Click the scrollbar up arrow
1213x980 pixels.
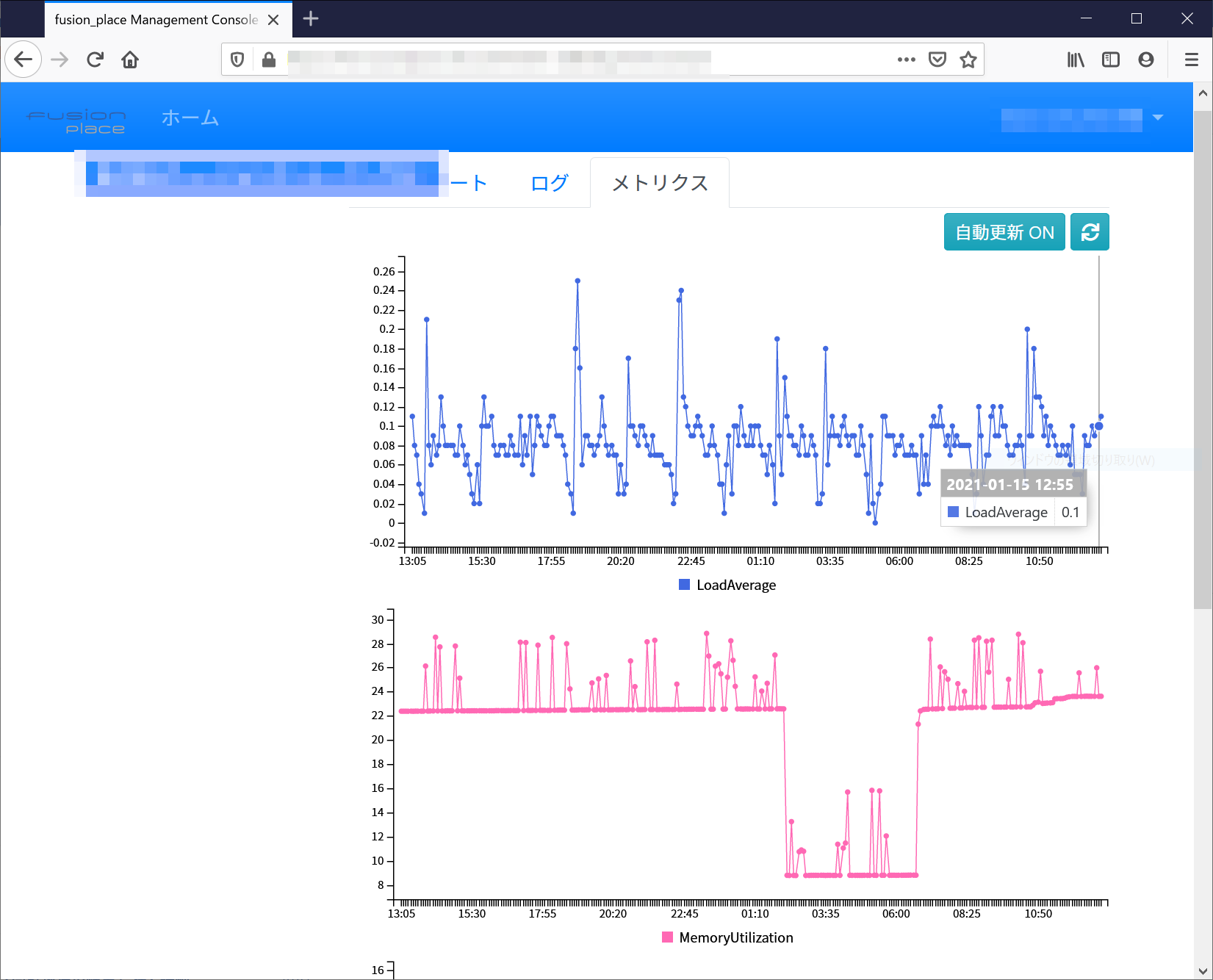click(x=1203, y=93)
